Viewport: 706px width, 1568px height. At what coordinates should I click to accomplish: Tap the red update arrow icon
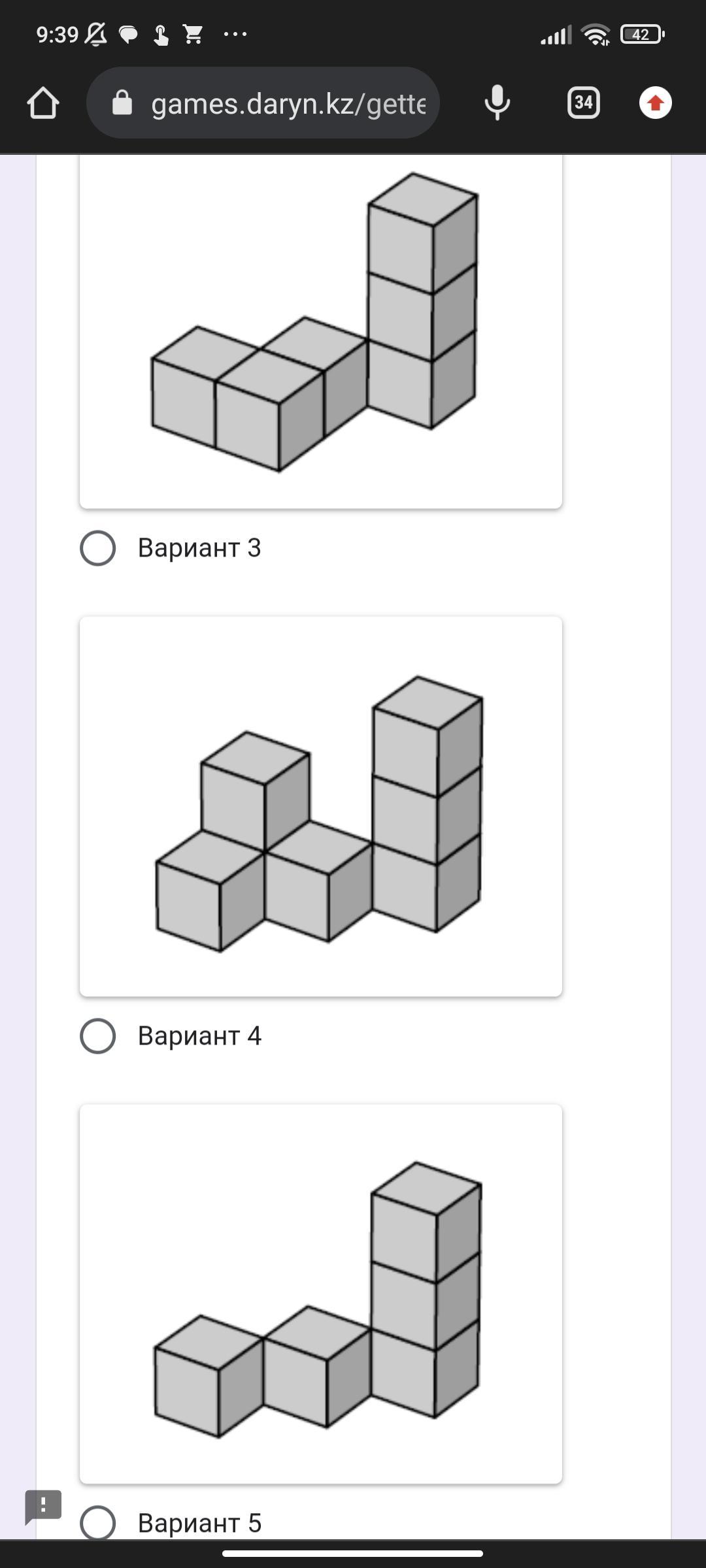tap(655, 103)
